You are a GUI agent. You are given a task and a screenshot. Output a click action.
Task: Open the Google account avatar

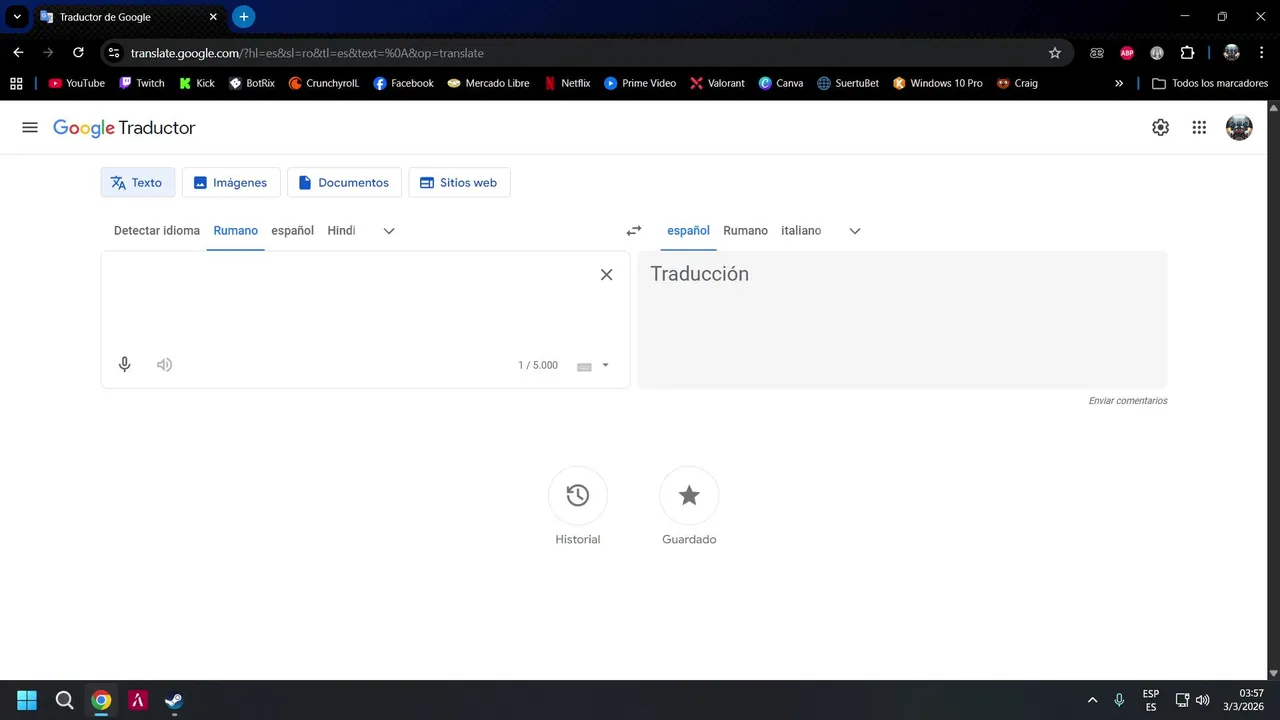click(1239, 127)
